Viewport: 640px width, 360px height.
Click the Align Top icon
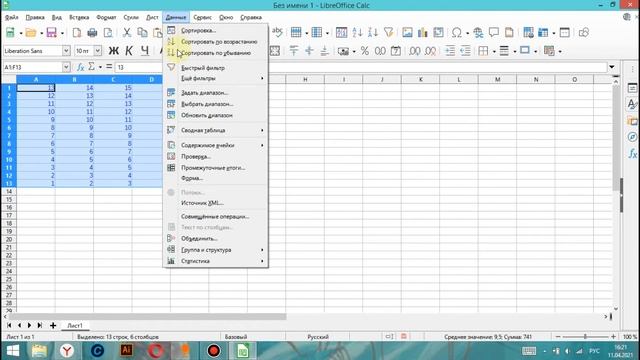pos(293,51)
